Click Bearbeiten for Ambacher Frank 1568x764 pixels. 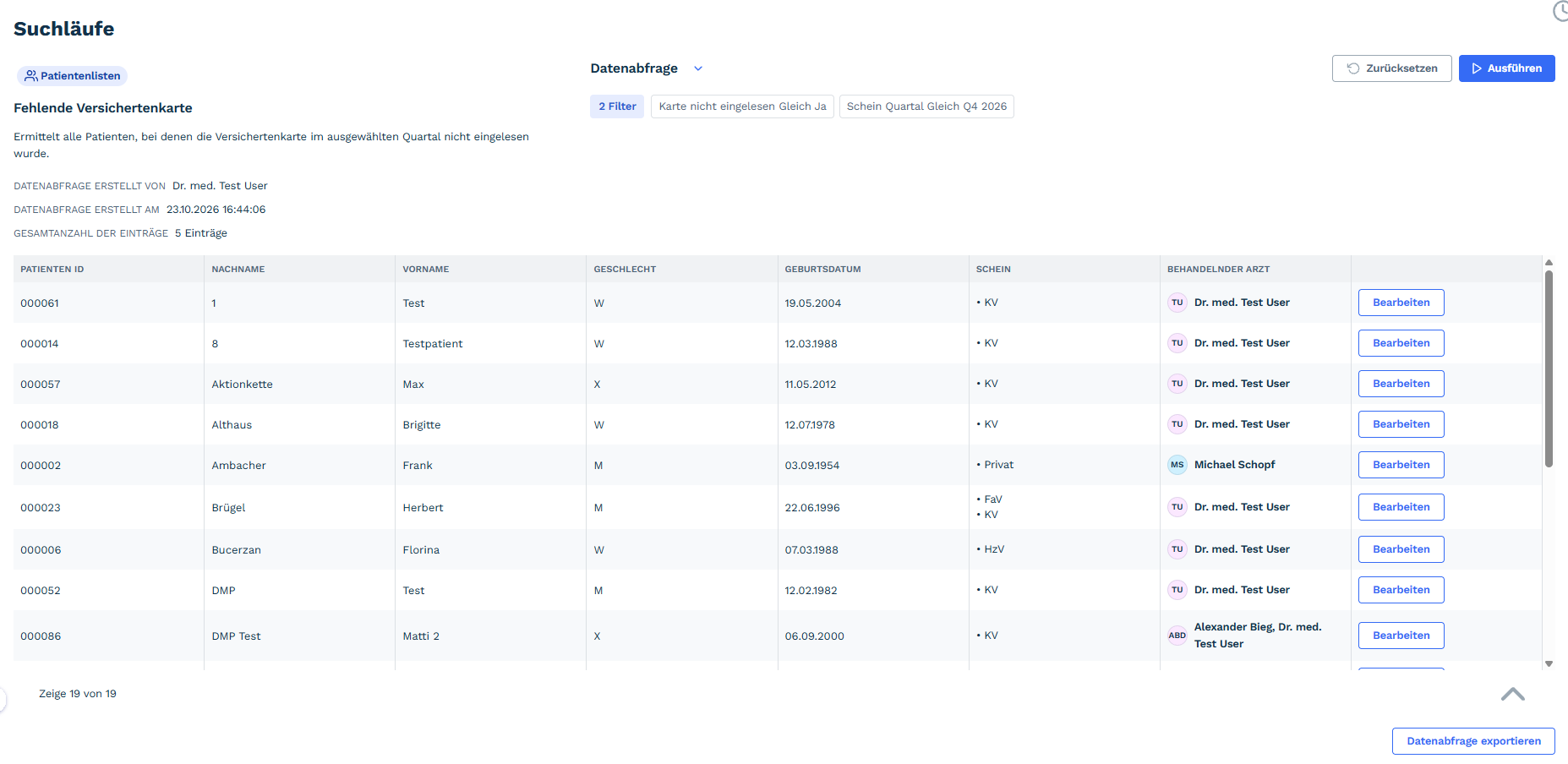pos(1401,465)
